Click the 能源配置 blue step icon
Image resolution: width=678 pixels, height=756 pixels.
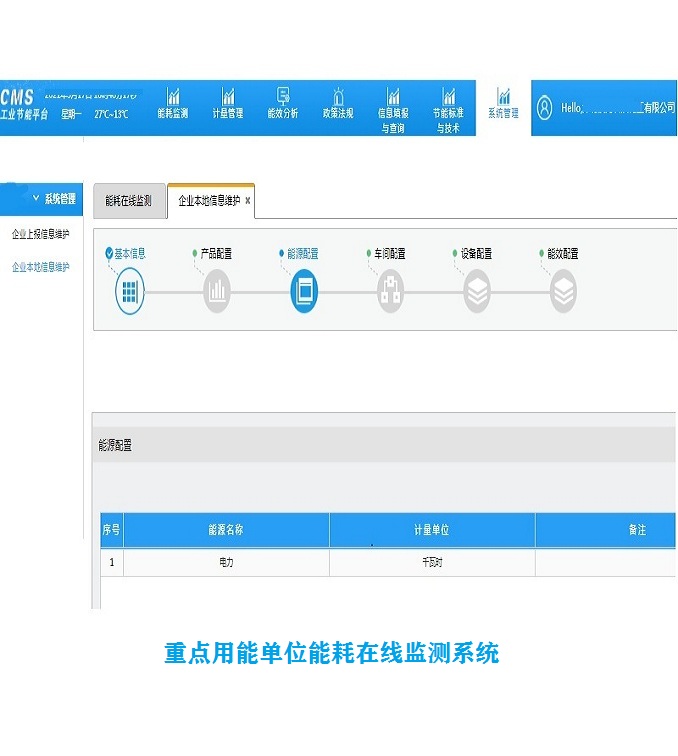pos(304,292)
